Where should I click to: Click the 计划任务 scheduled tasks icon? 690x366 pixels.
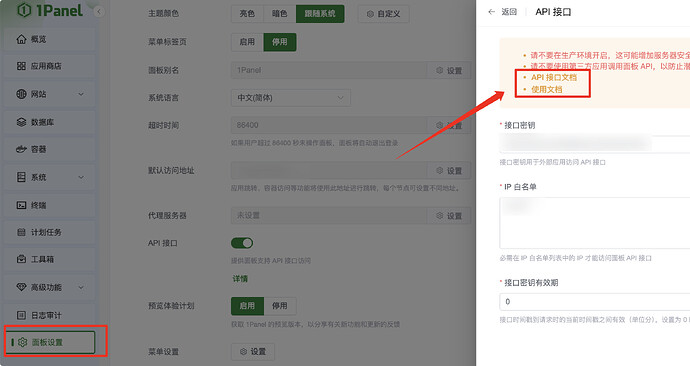pos(21,232)
